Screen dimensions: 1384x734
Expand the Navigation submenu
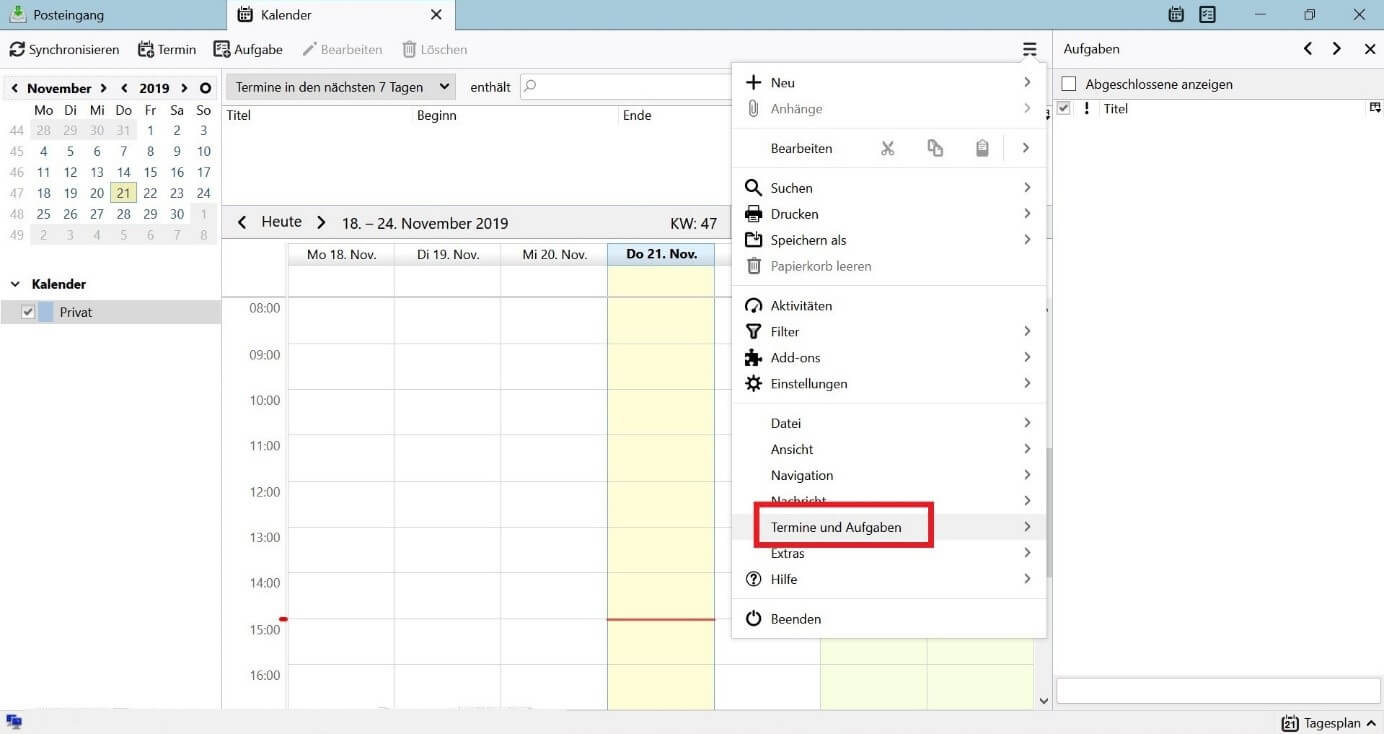[889, 476]
